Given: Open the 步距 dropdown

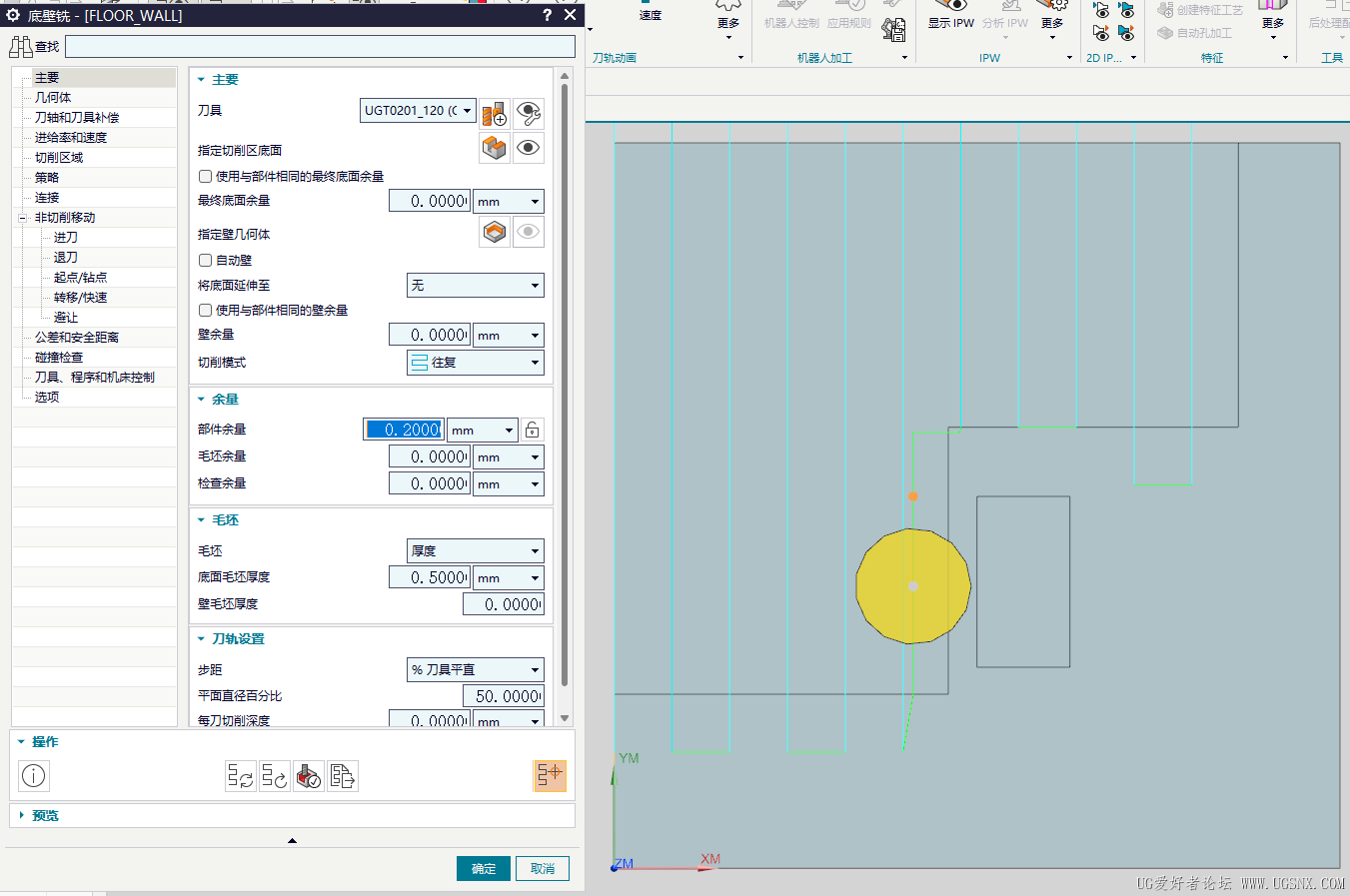Looking at the screenshot, I should pyautogui.click(x=475, y=670).
